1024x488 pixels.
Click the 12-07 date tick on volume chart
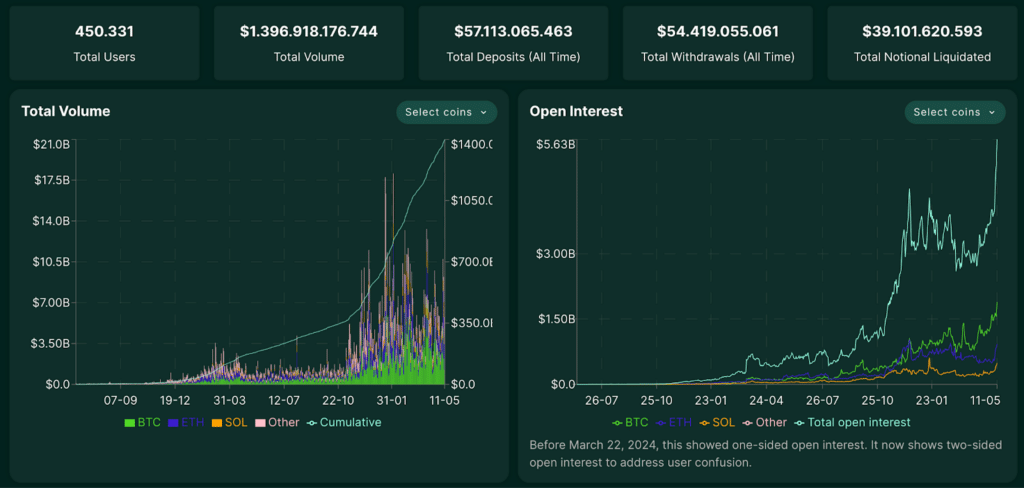(283, 400)
